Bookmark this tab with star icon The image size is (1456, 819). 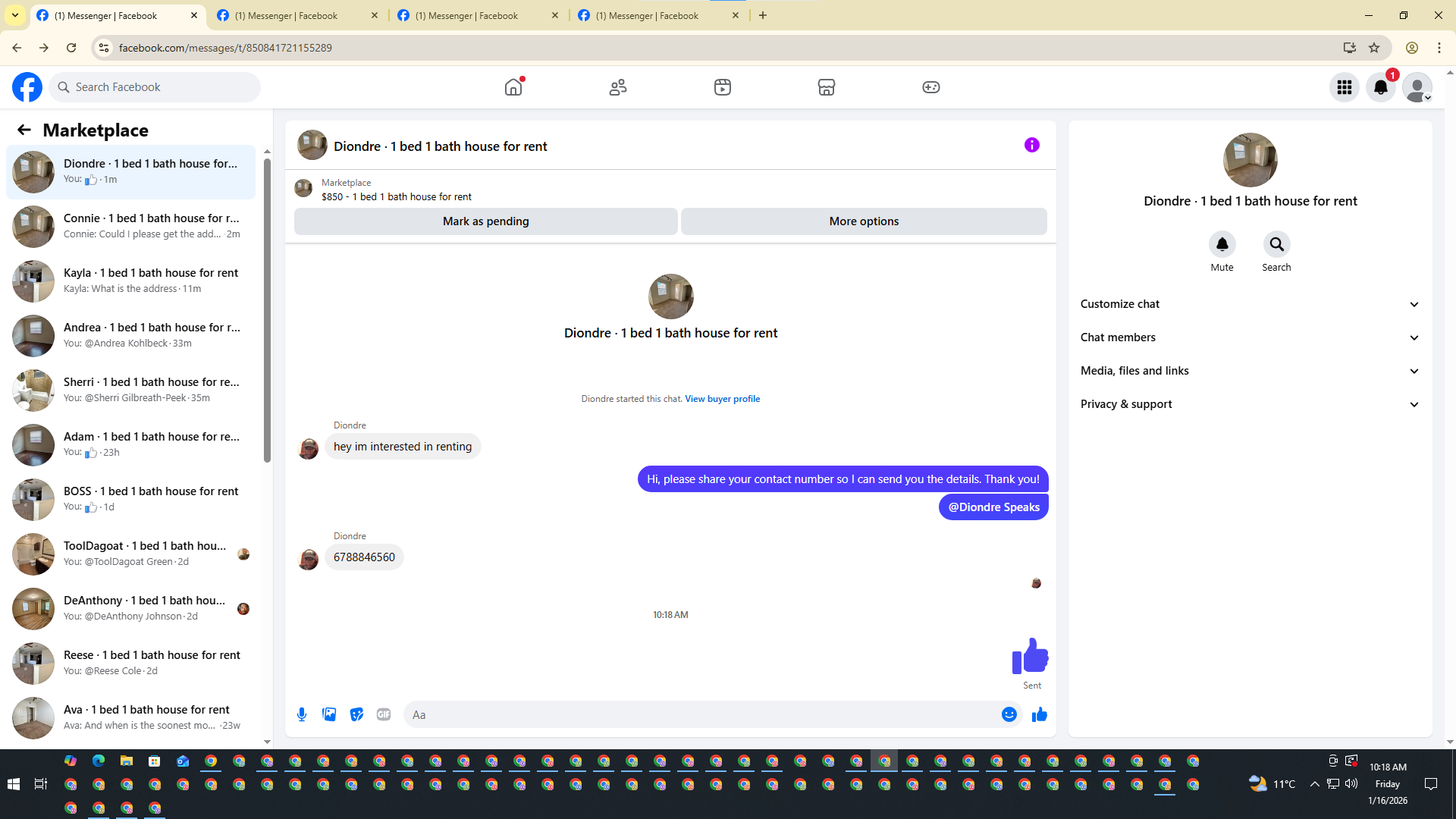pos(1374,48)
